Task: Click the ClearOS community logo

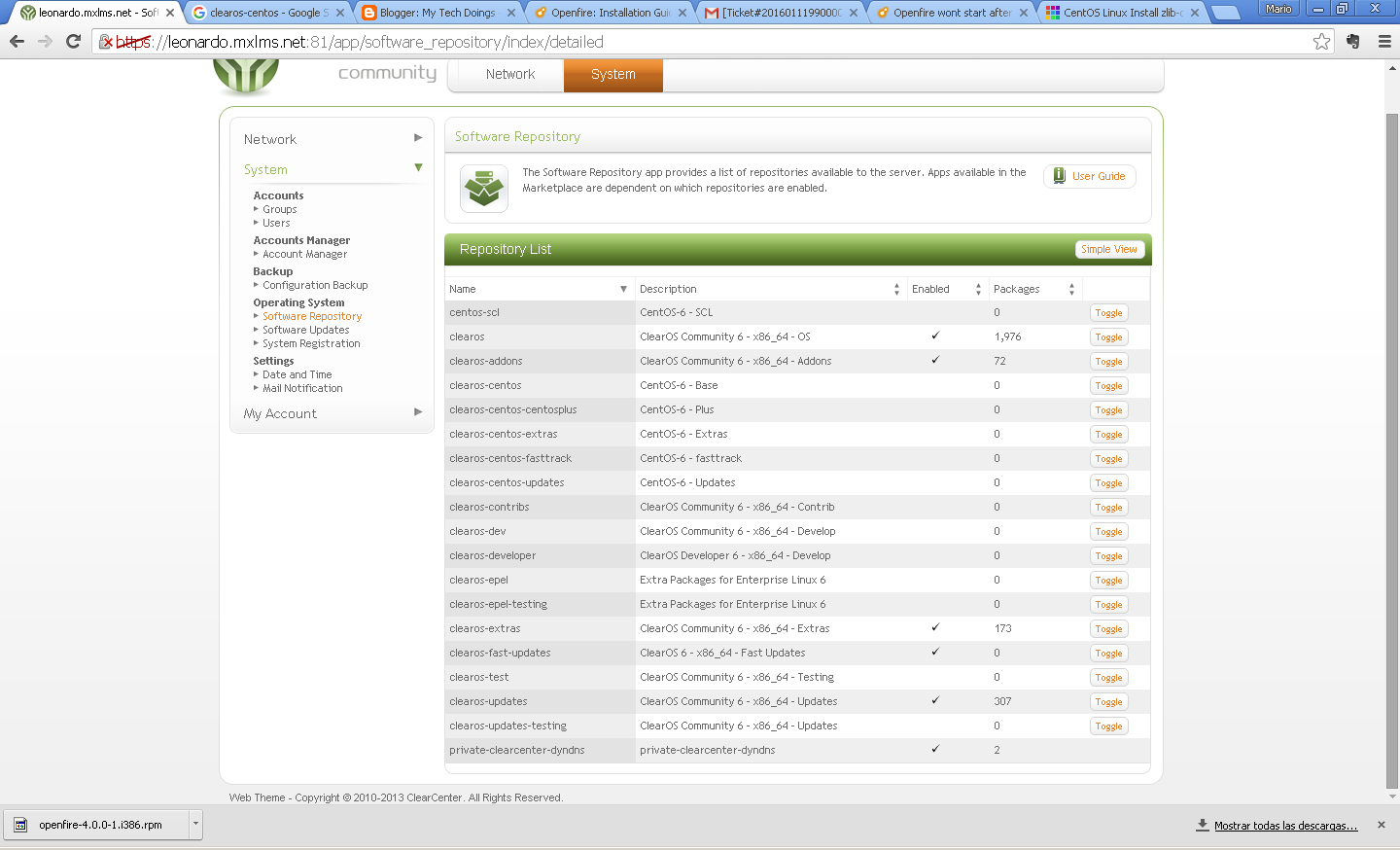Action: click(x=246, y=76)
